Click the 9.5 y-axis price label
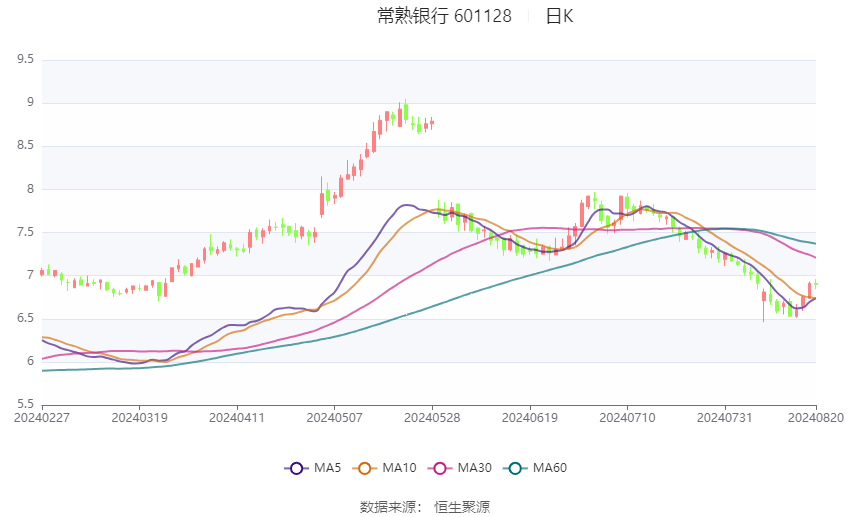This screenshot has width=850, height=517. click(25, 59)
